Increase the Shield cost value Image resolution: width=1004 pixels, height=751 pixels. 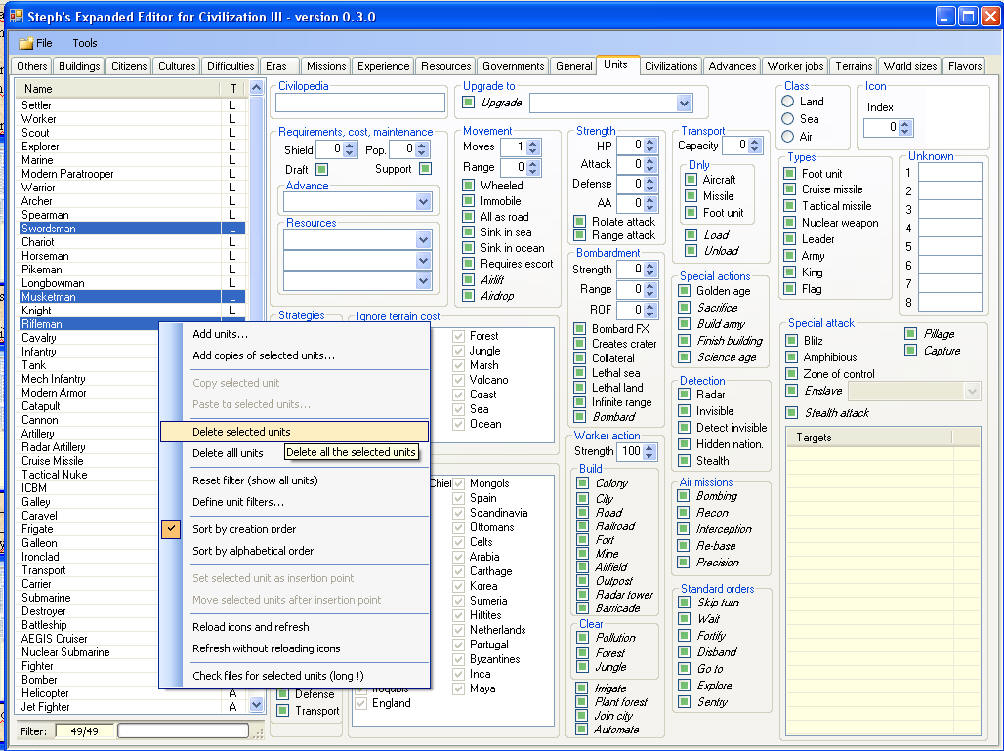click(350, 146)
